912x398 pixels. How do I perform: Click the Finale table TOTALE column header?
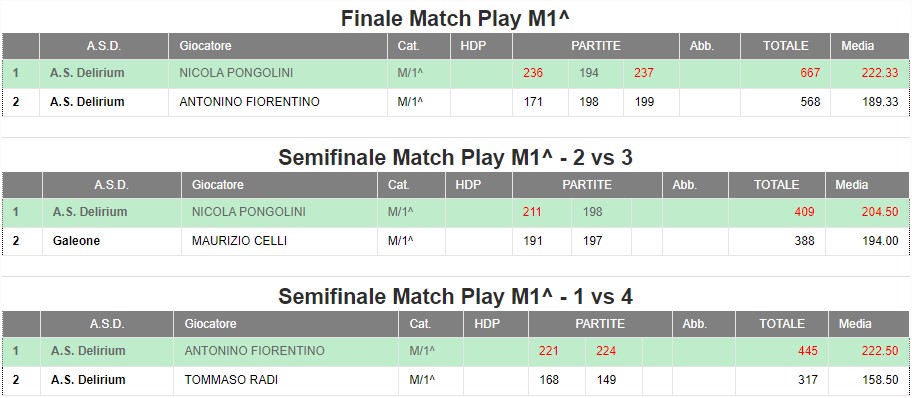point(786,45)
